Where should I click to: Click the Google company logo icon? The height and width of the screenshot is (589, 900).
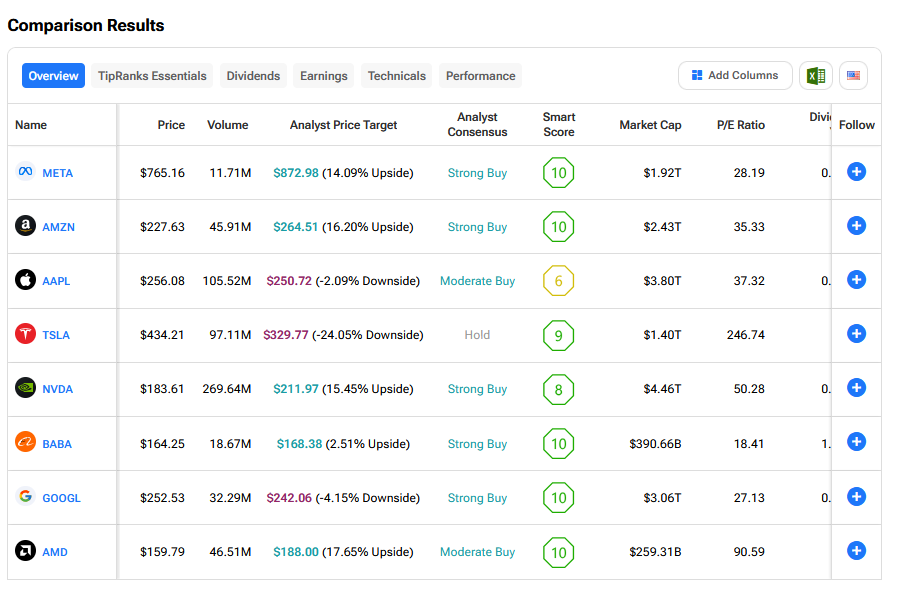coord(25,496)
